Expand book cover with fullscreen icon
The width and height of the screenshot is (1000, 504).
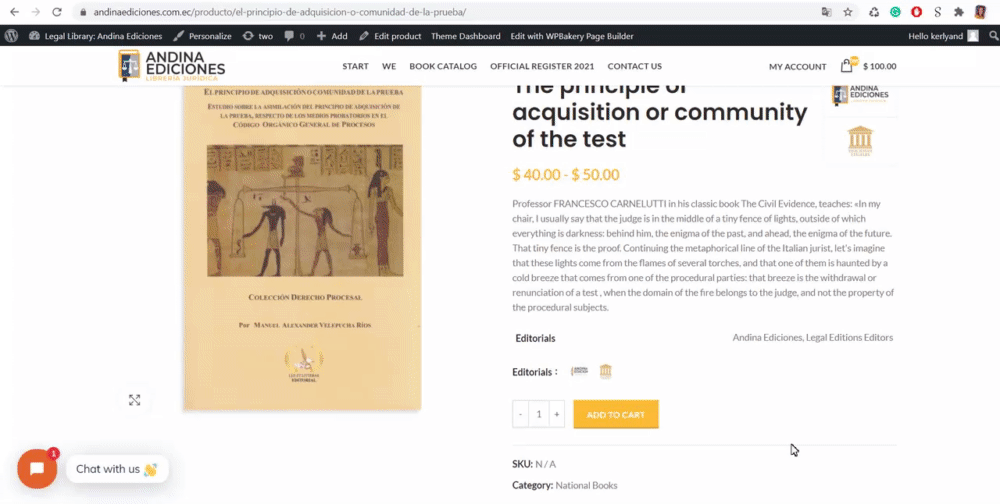(x=134, y=400)
